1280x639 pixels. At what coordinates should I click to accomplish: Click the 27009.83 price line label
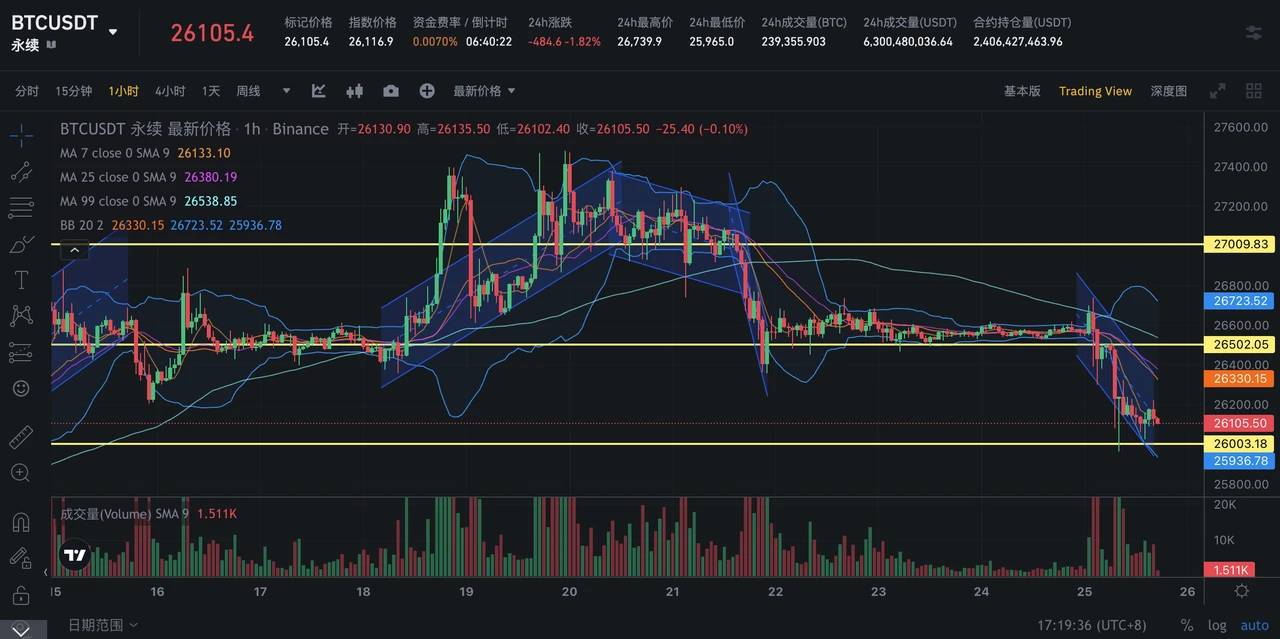click(x=1241, y=244)
